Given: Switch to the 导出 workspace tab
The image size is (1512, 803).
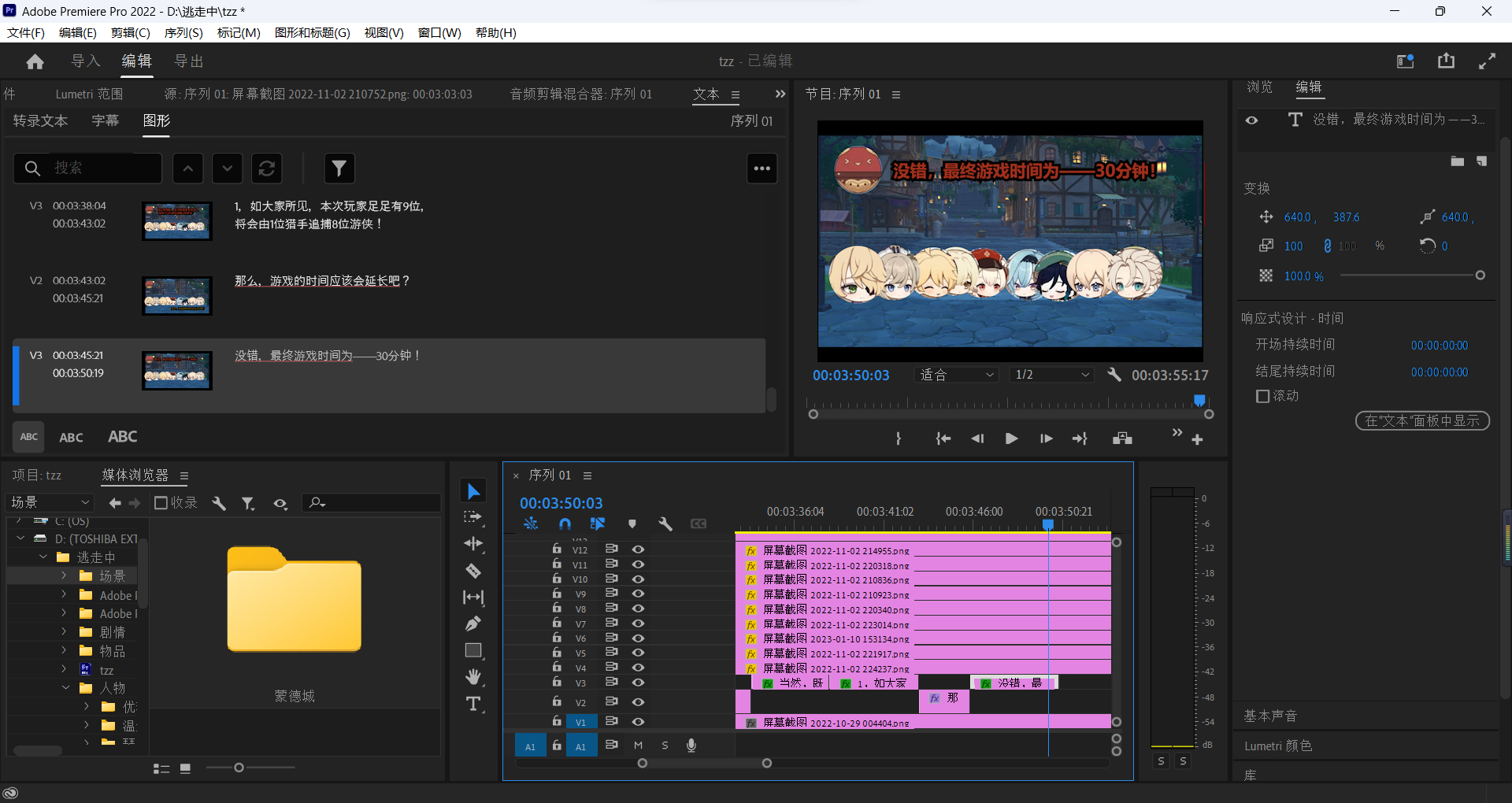Looking at the screenshot, I should click(x=189, y=61).
